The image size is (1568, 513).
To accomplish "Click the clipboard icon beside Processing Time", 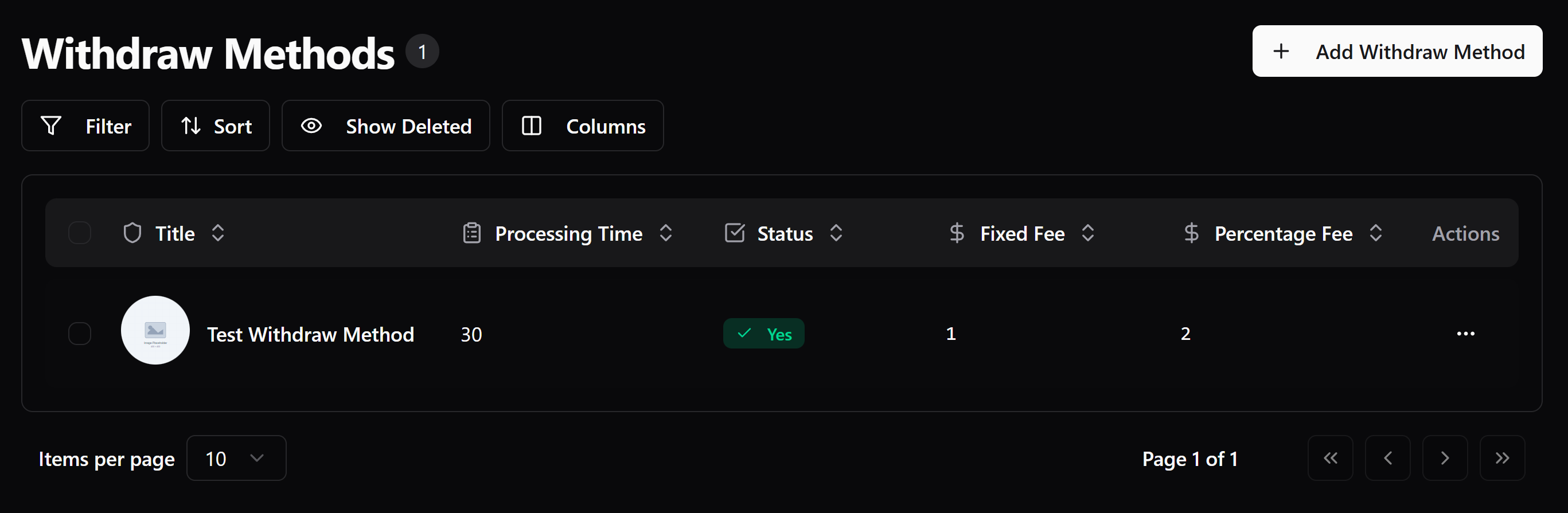I will pos(472,233).
